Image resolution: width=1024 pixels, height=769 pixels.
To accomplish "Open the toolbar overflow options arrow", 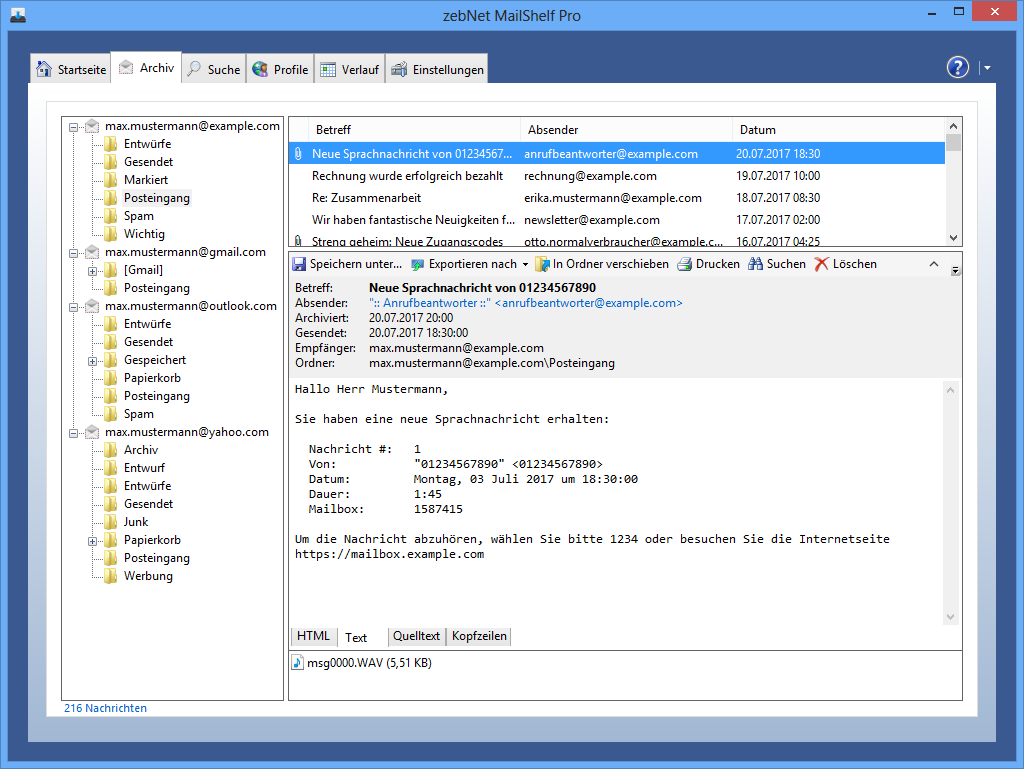I will (x=955, y=270).
